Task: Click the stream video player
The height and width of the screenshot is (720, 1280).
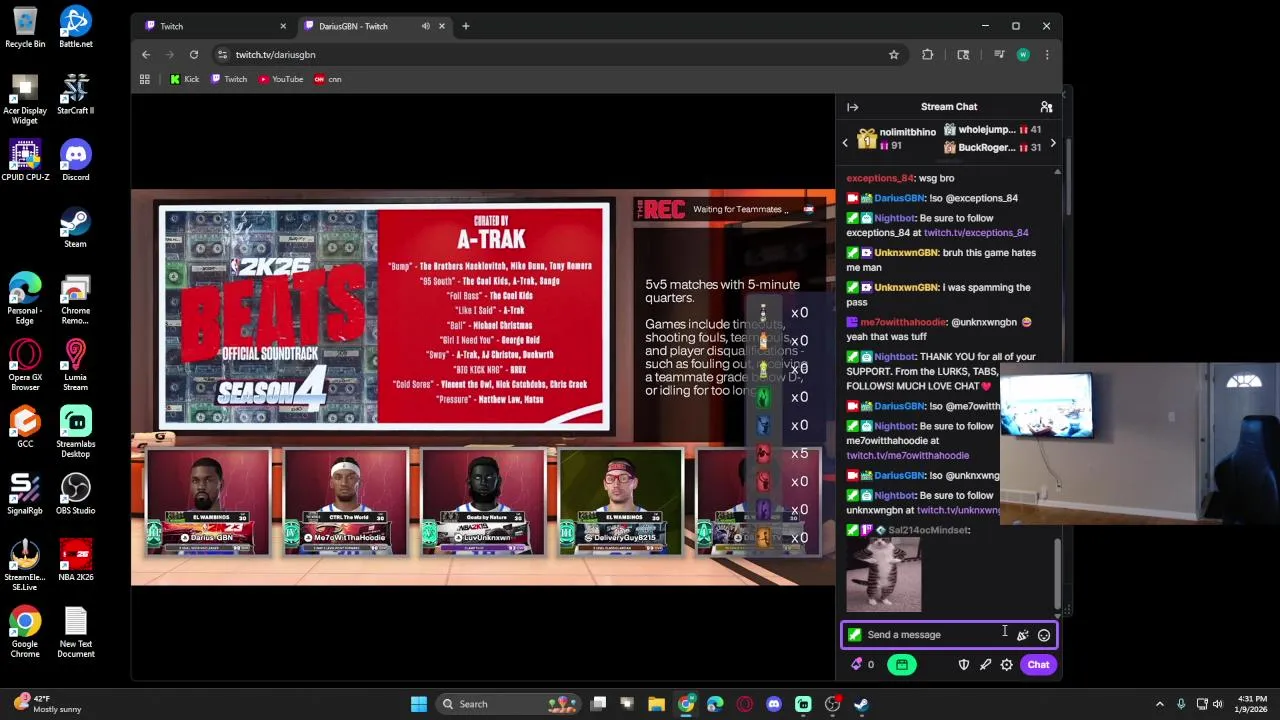Action: (x=483, y=388)
